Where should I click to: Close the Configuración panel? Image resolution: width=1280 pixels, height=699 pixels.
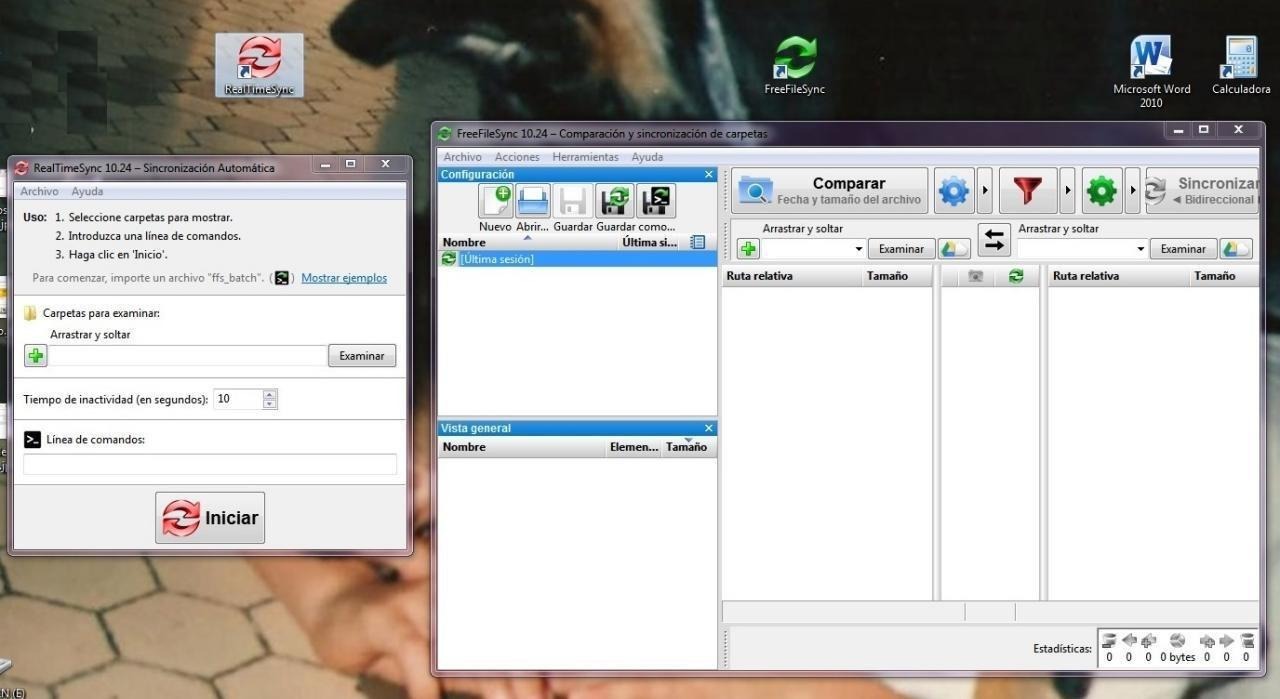point(709,174)
